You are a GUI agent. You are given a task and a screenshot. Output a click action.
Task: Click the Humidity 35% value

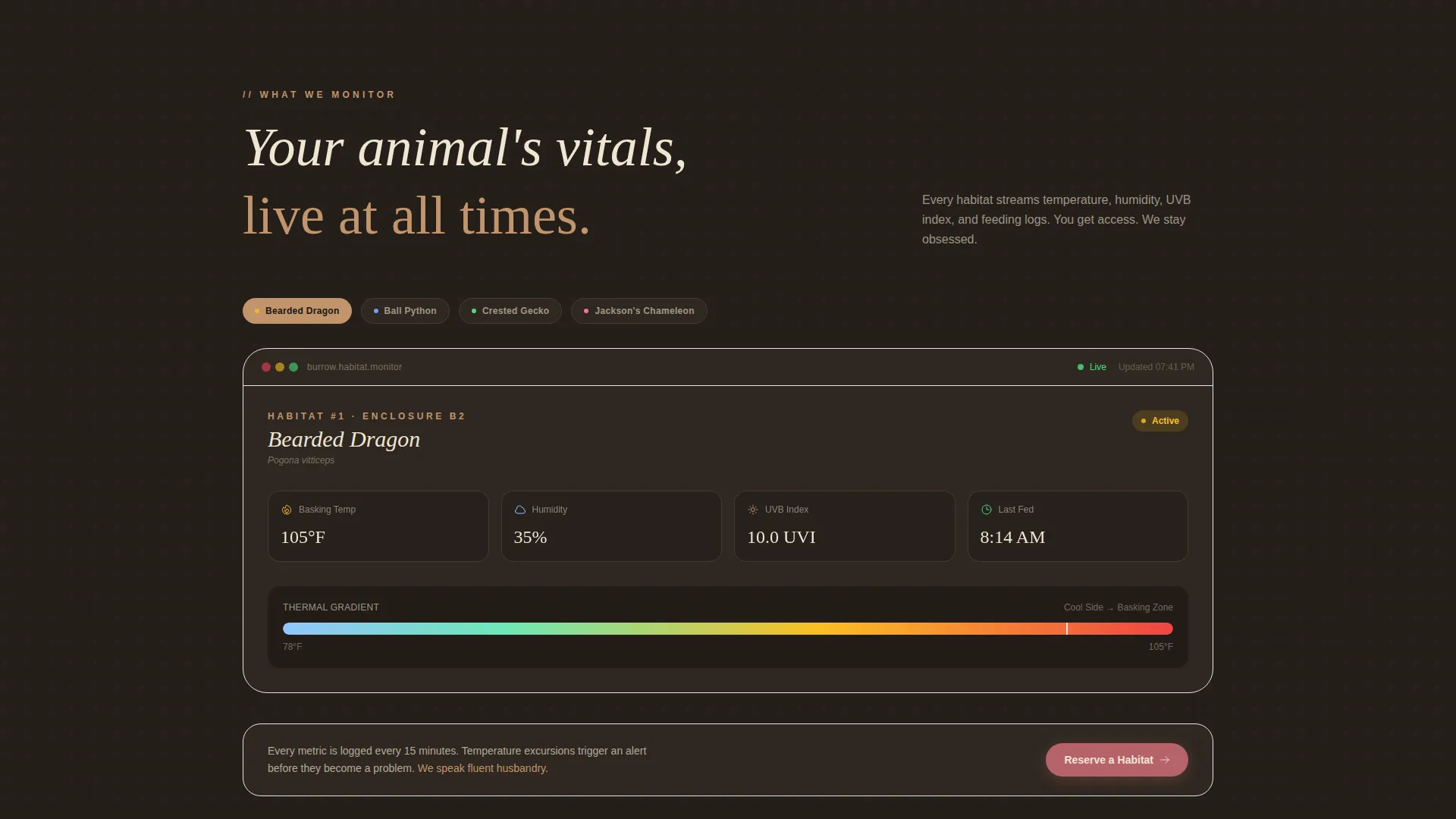530,538
